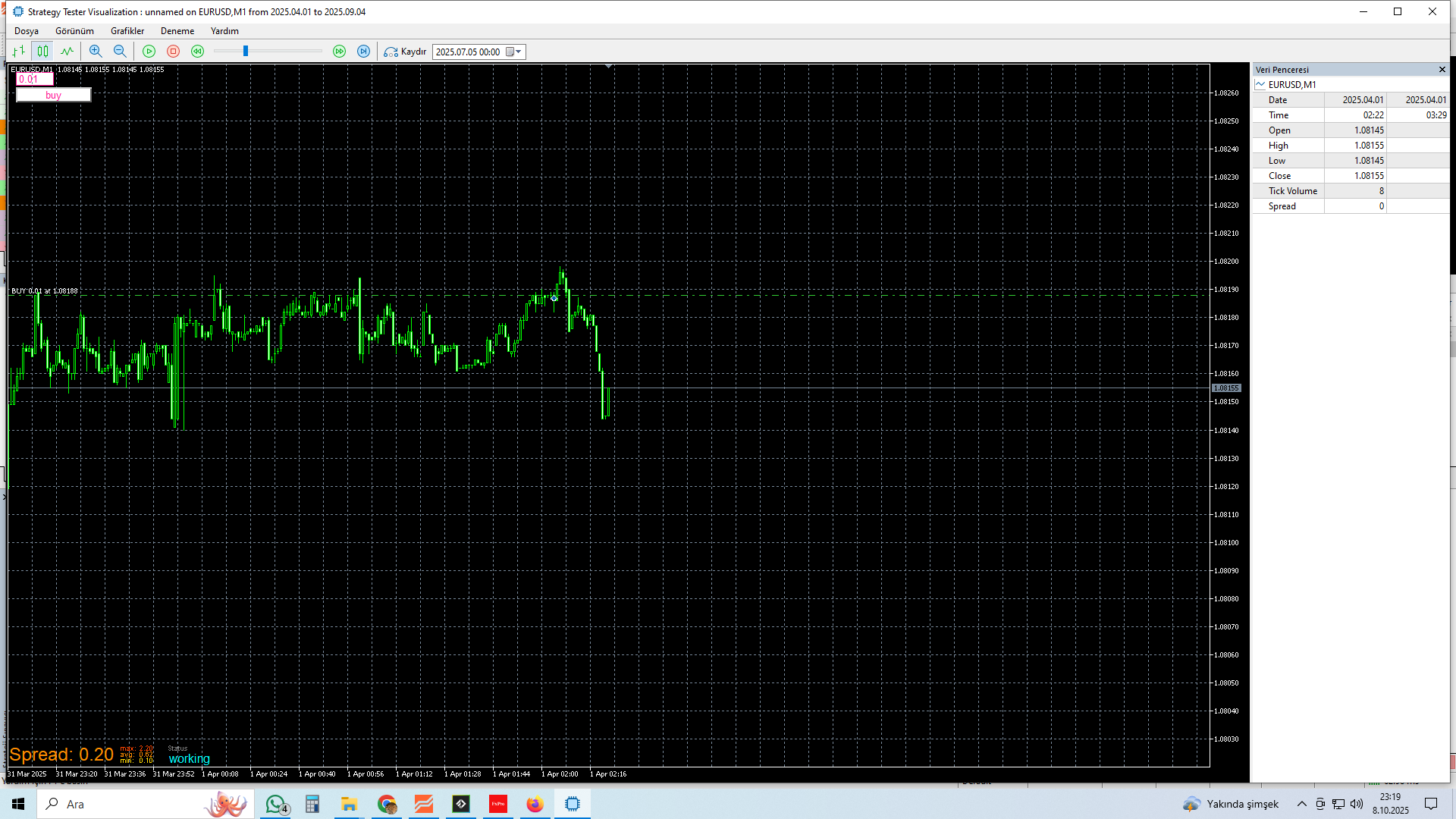Click the Time value 02:22
The height and width of the screenshot is (819, 1456).
click(x=1373, y=115)
